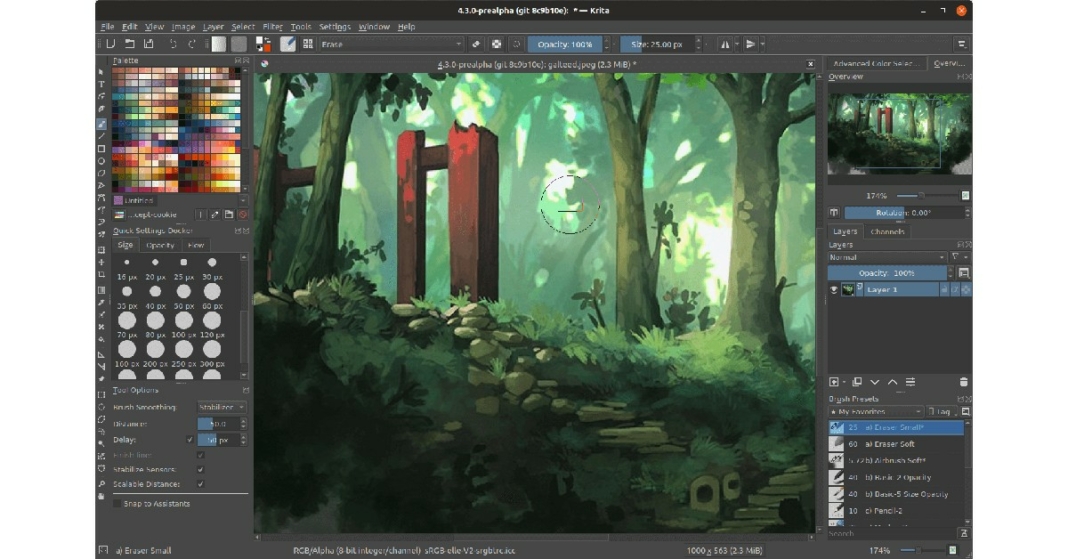Viewport: 1068px width, 559px height.
Task: Expand the Untitled palette group dropdown
Action: pyautogui.click(x=242, y=201)
